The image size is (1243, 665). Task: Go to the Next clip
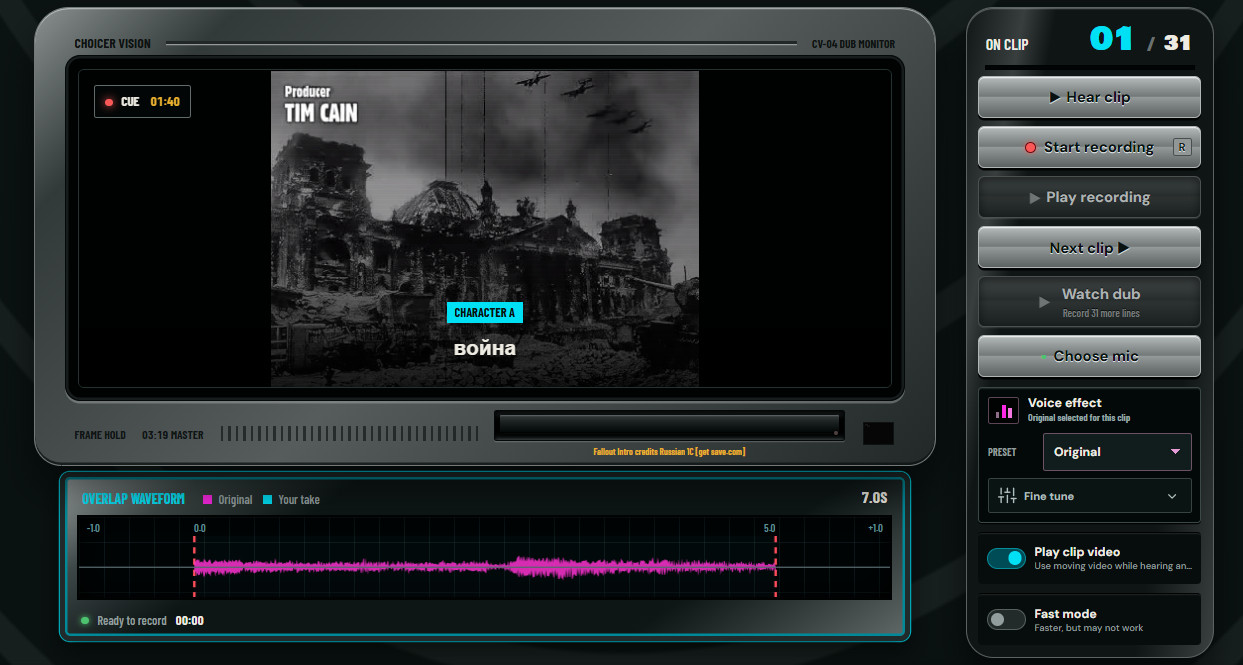[x=1089, y=248]
